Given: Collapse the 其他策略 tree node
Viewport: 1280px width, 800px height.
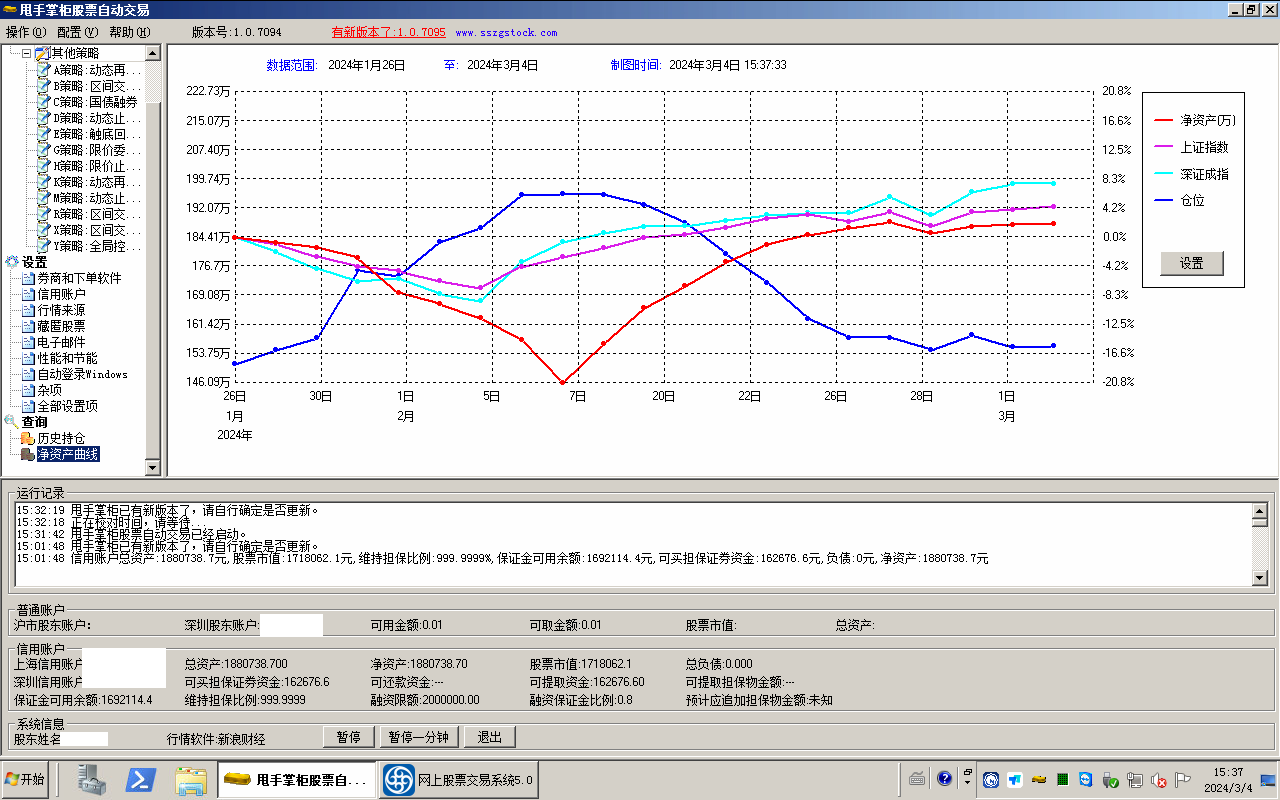Looking at the screenshot, I should pos(26,54).
